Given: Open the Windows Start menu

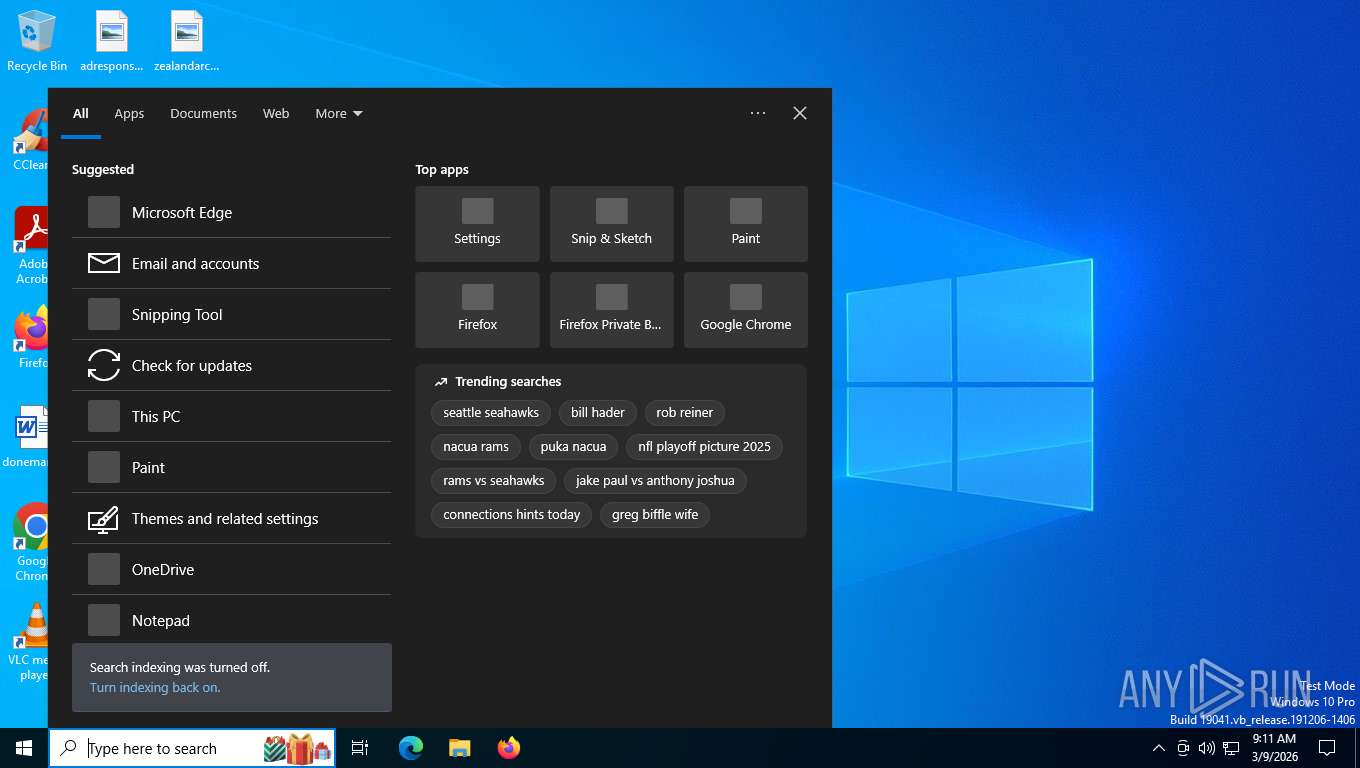Looking at the screenshot, I should coord(24,748).
